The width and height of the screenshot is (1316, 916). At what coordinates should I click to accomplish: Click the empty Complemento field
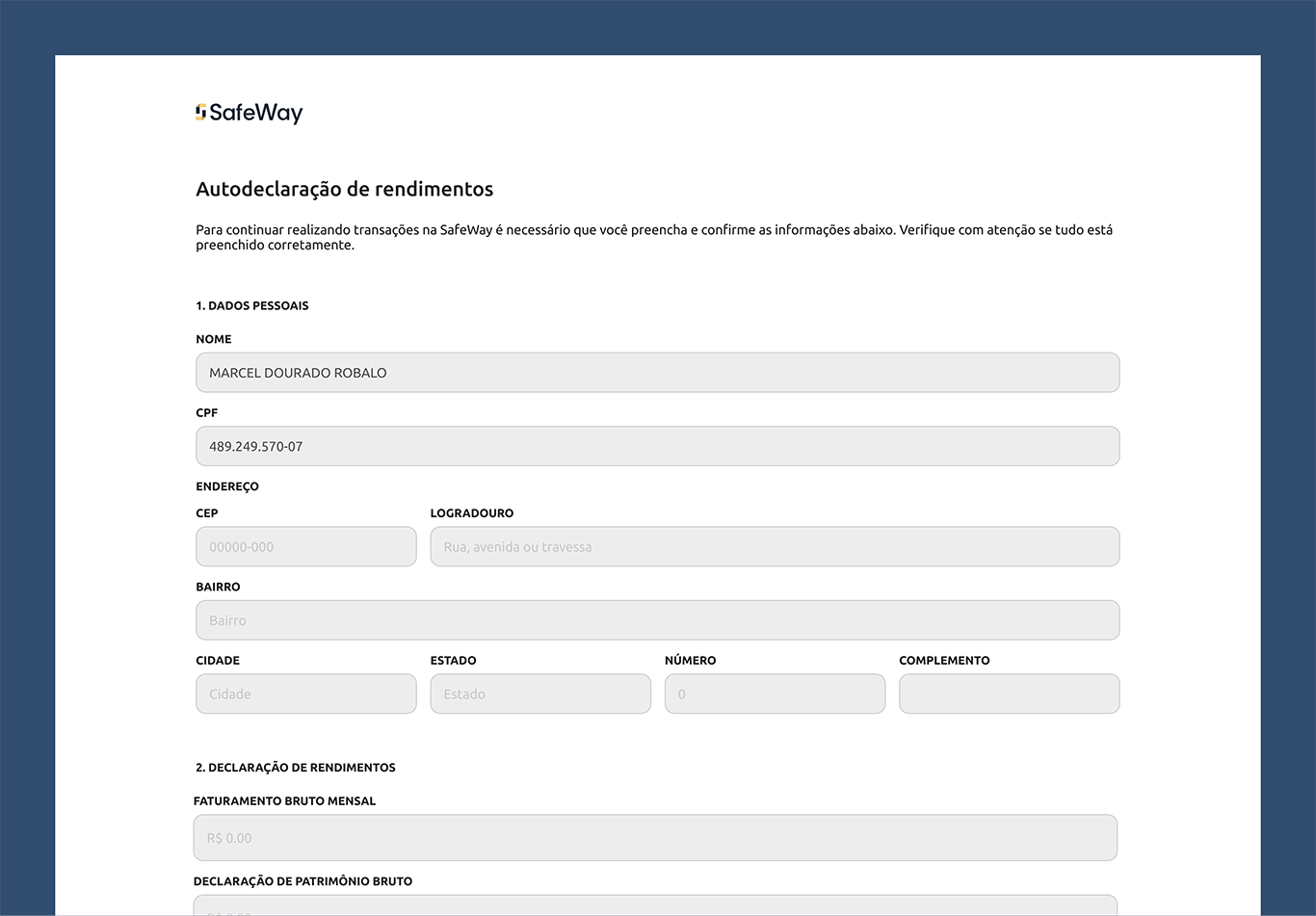1009,694
